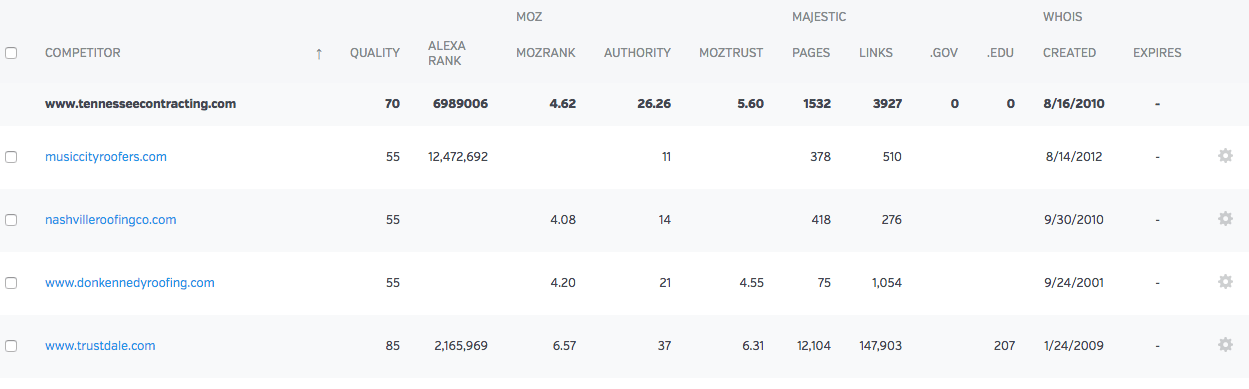Toggle the select-all checkbox in header
The height and width of the screenshot is (389, 1249).
(x=11, y=53)
